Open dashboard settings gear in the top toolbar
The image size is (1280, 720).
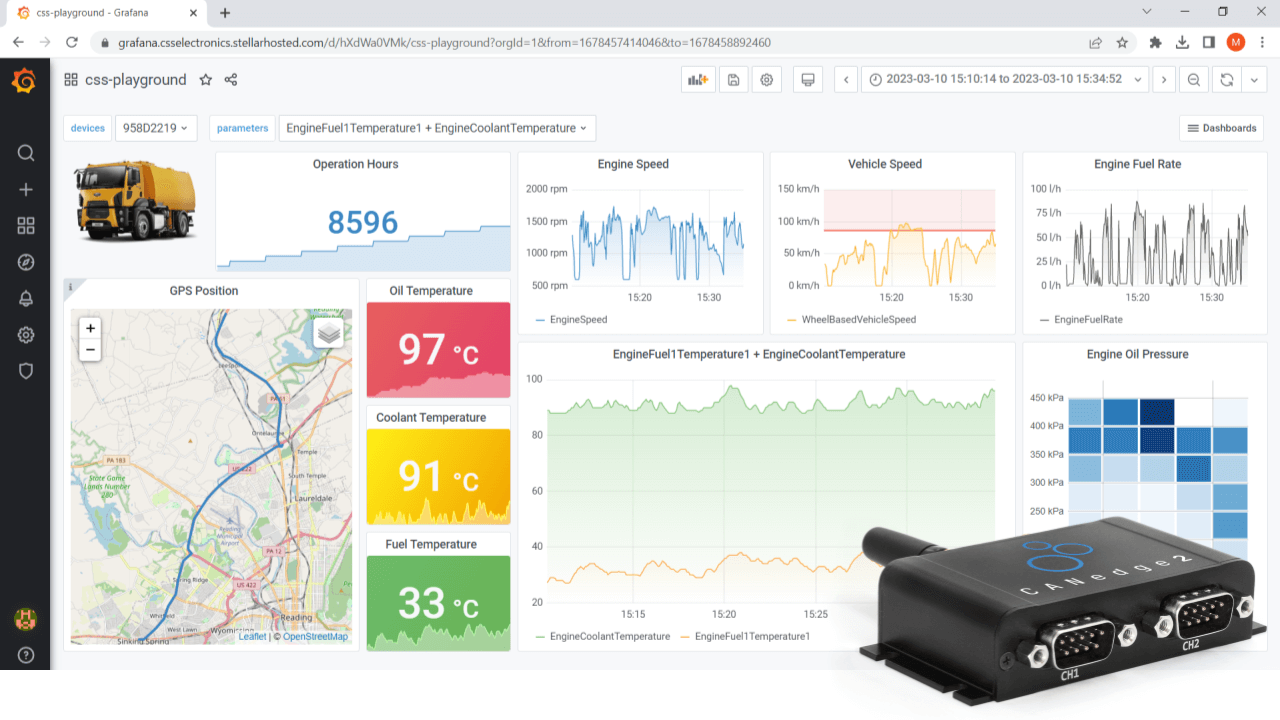pyautogui.click(x=766, y=79)
